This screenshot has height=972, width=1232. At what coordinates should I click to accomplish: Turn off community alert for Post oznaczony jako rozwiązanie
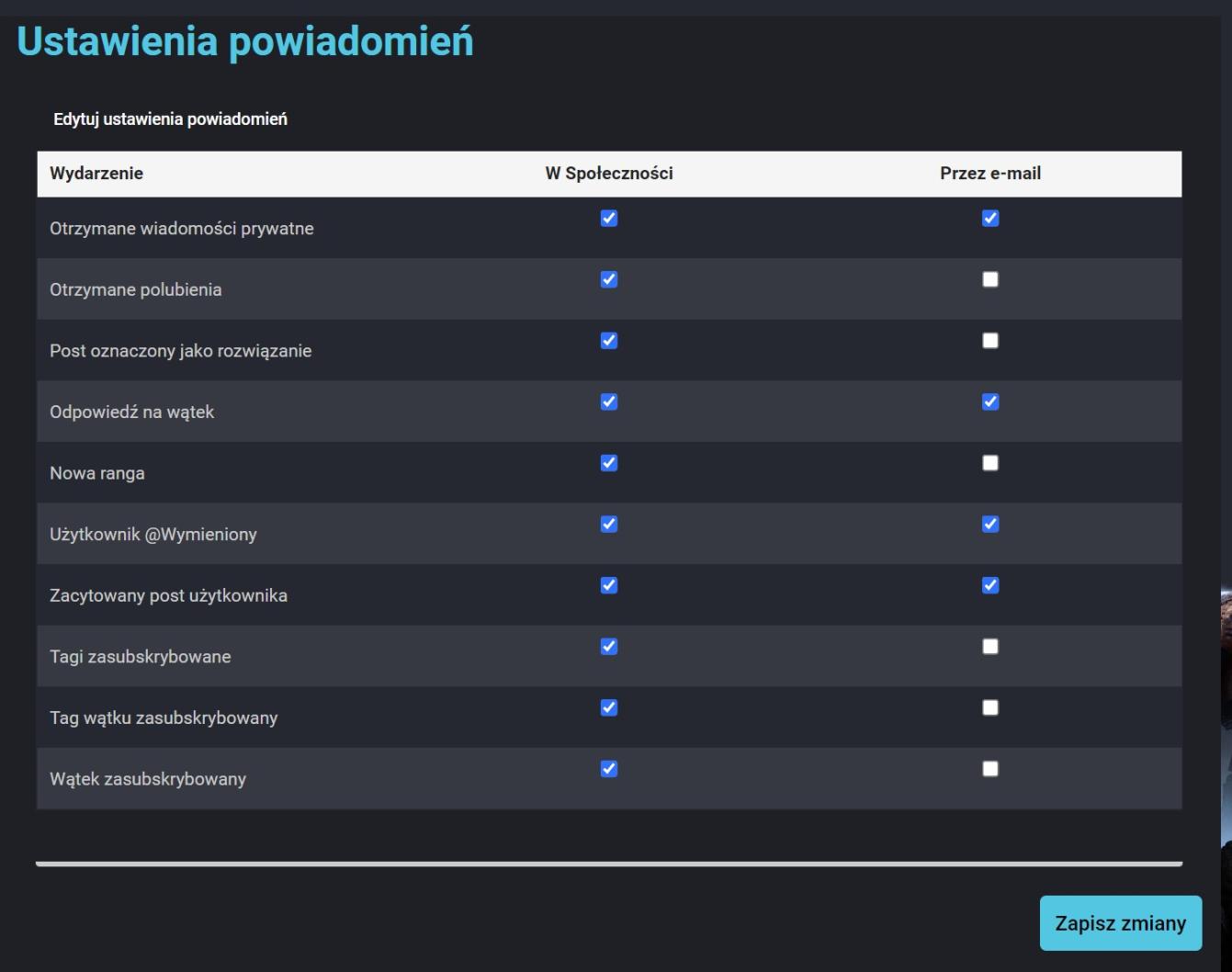coord(609,341)
